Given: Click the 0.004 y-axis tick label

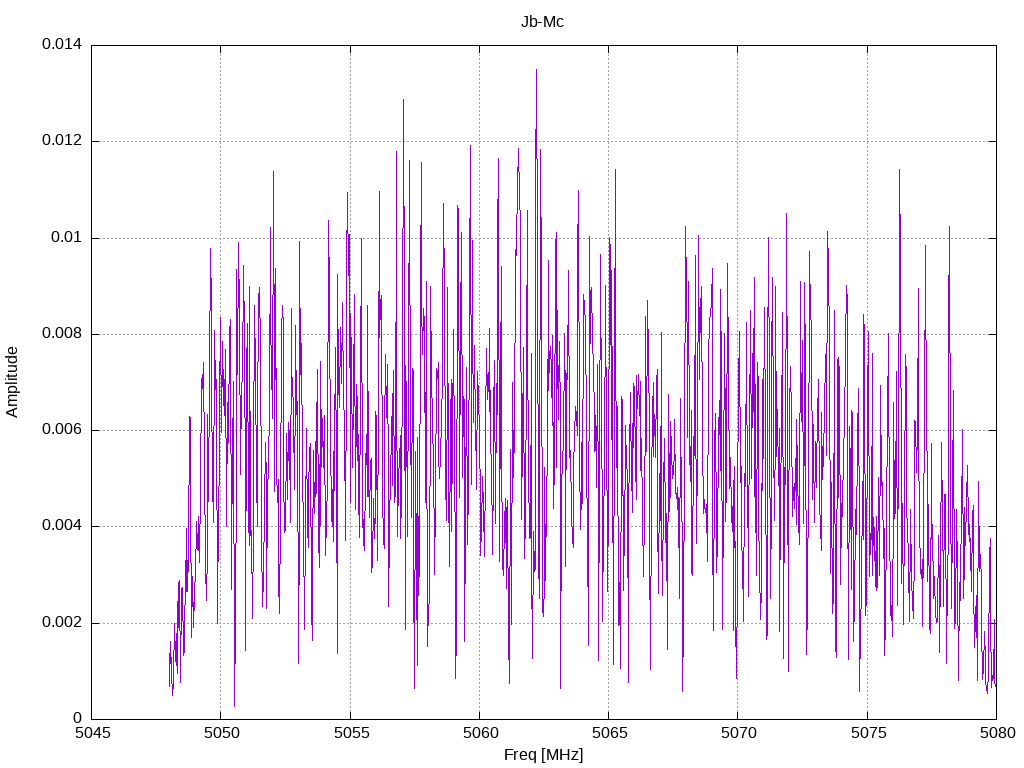Looking at the screenshot, I should [62, 526].
